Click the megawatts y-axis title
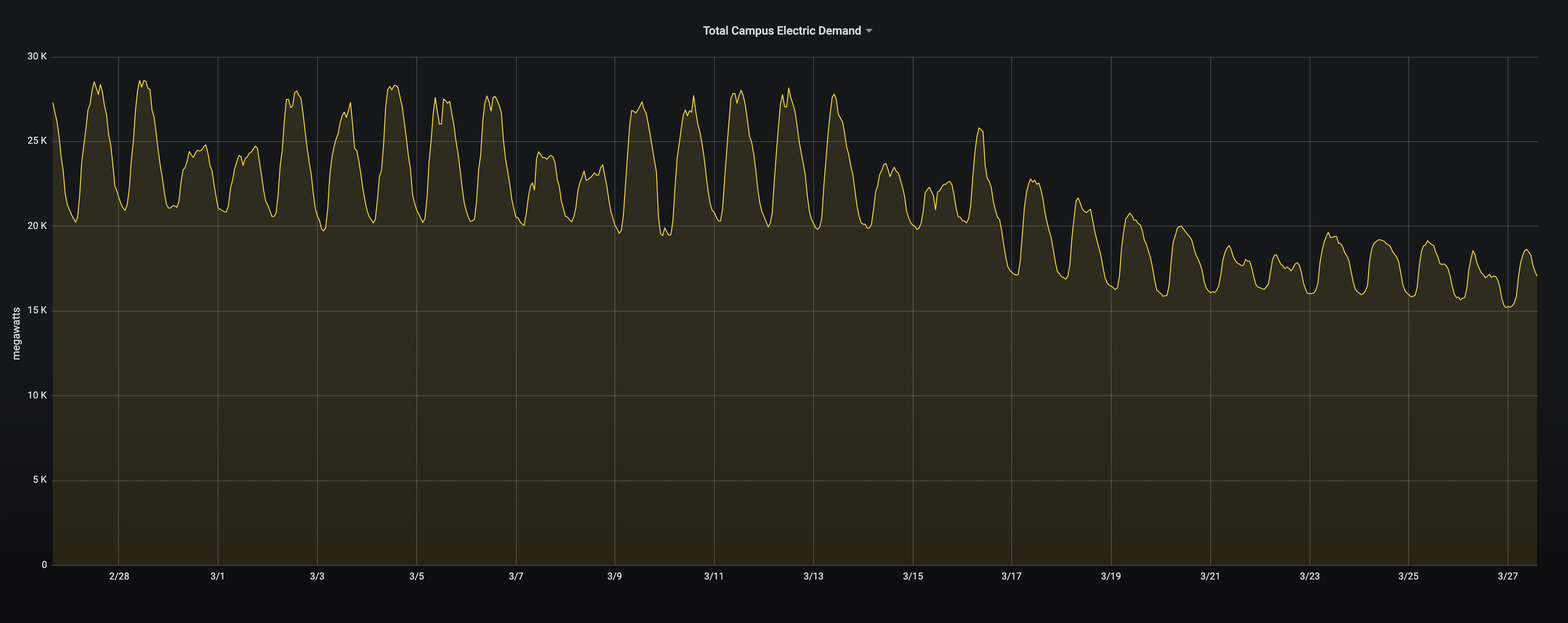 click(x=16, y=333)
